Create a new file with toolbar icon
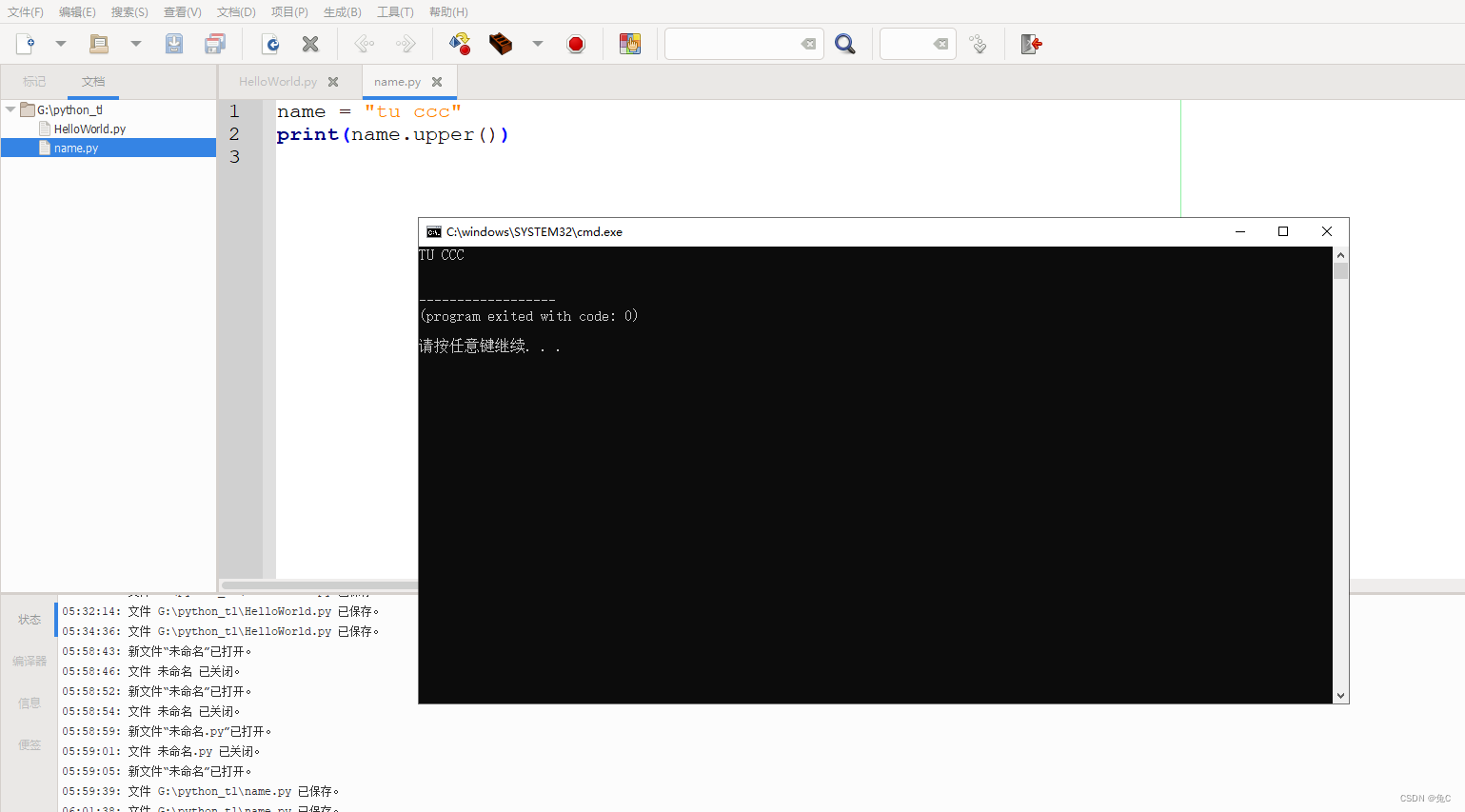Viewport: 1465px width, 812px height. 26,44
